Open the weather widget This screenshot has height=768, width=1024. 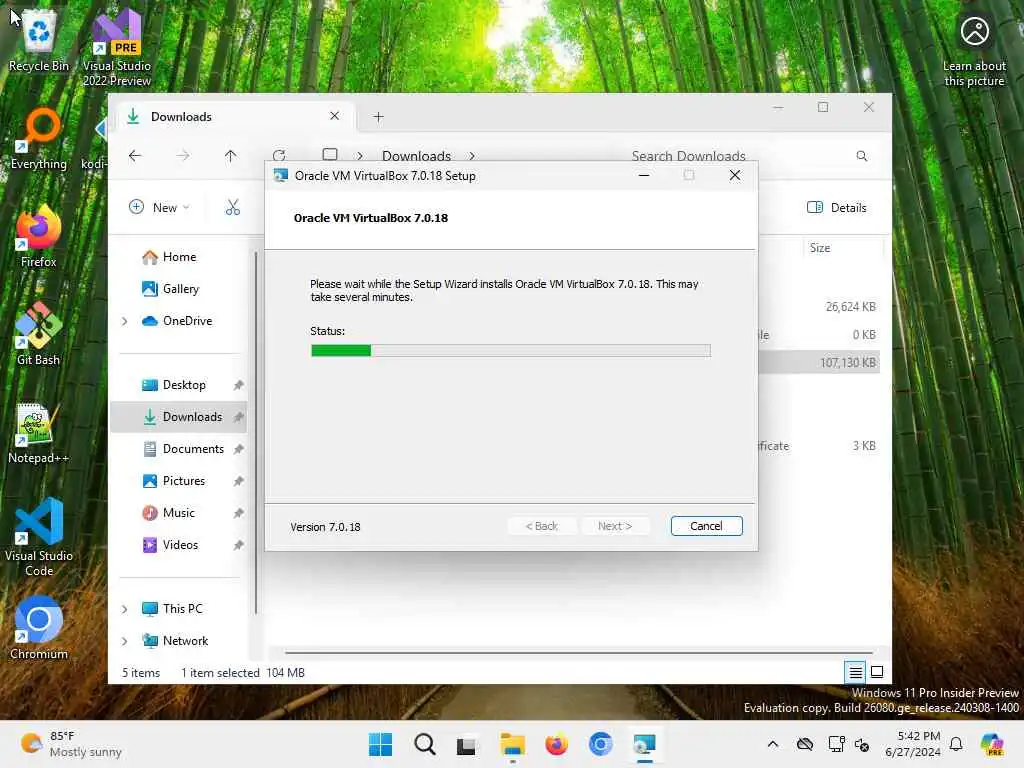[72, 744]
